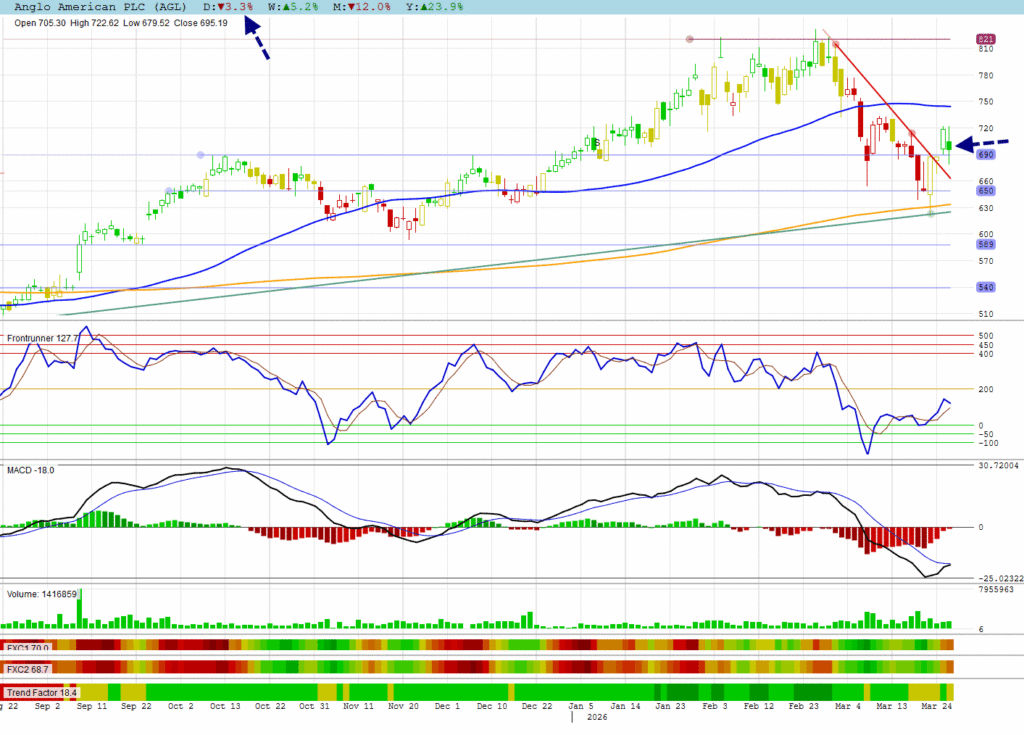Click the 589 price level tag
The width and height of the screenshot is (1024, 735).
tap(985, 245)
